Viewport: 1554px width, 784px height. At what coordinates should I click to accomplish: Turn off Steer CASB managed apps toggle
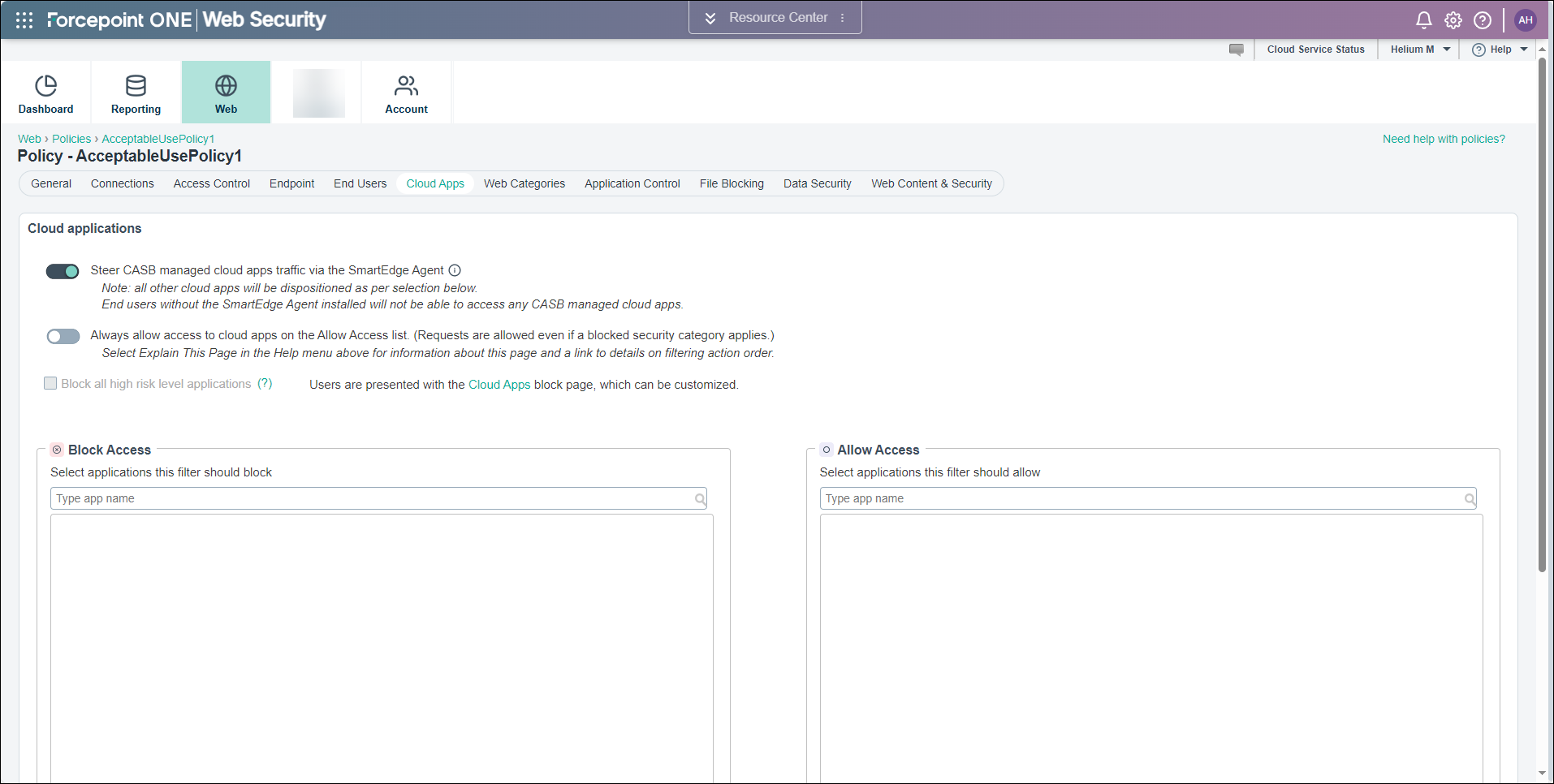pos(63,271)
